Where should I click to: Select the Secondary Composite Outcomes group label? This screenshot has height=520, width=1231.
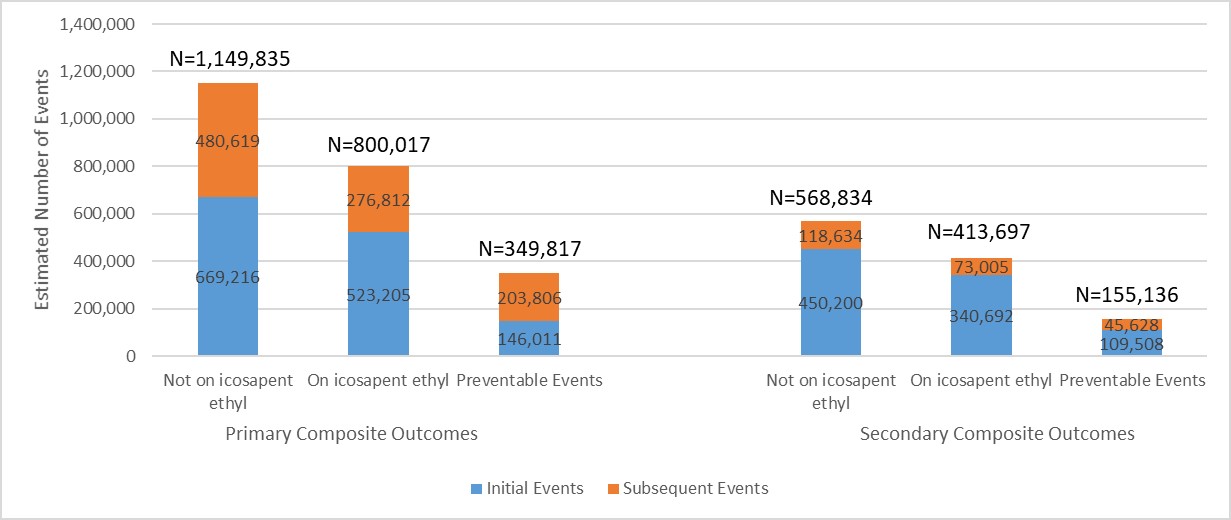997,434
